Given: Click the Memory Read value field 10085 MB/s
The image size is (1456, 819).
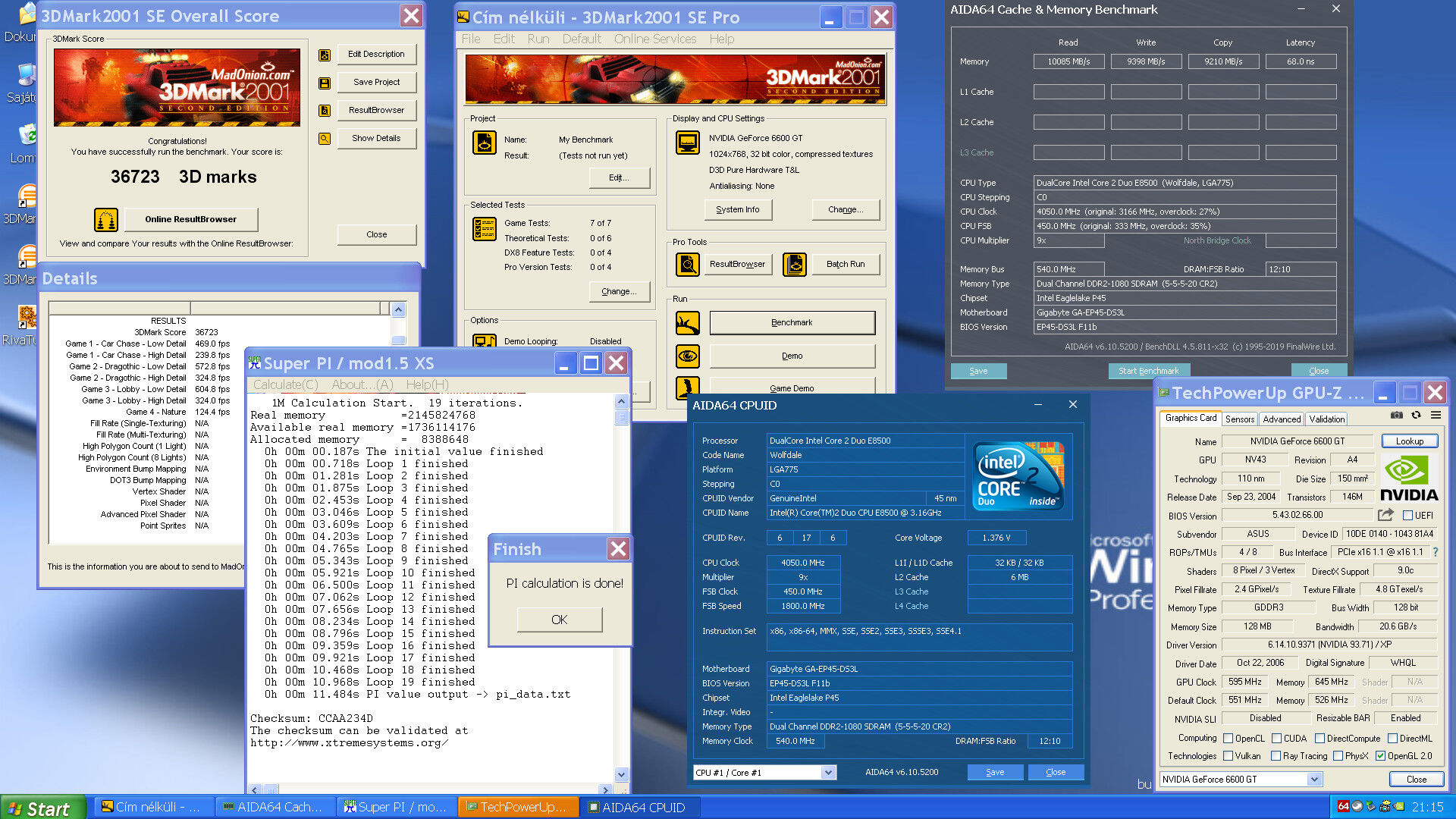Looking at the screenshot, I should click(x=1068, y=61).
